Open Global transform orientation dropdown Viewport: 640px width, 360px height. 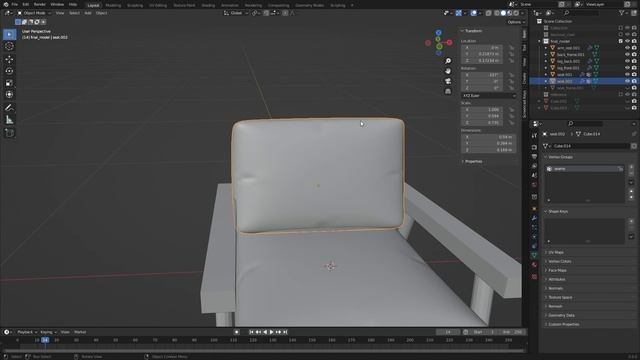[236, 13]
